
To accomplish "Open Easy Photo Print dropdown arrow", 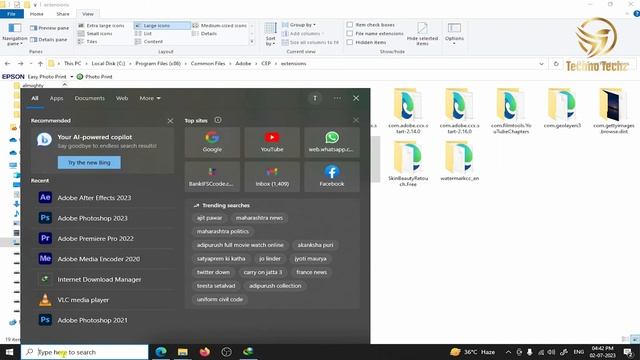I will [72, 77].
